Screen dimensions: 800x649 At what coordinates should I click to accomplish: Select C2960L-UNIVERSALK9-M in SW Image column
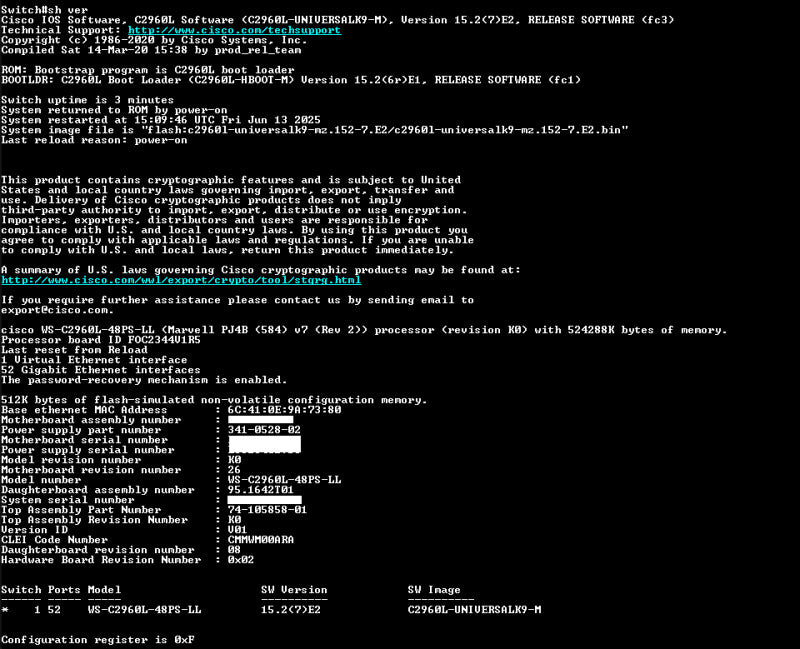coord(474,610)
